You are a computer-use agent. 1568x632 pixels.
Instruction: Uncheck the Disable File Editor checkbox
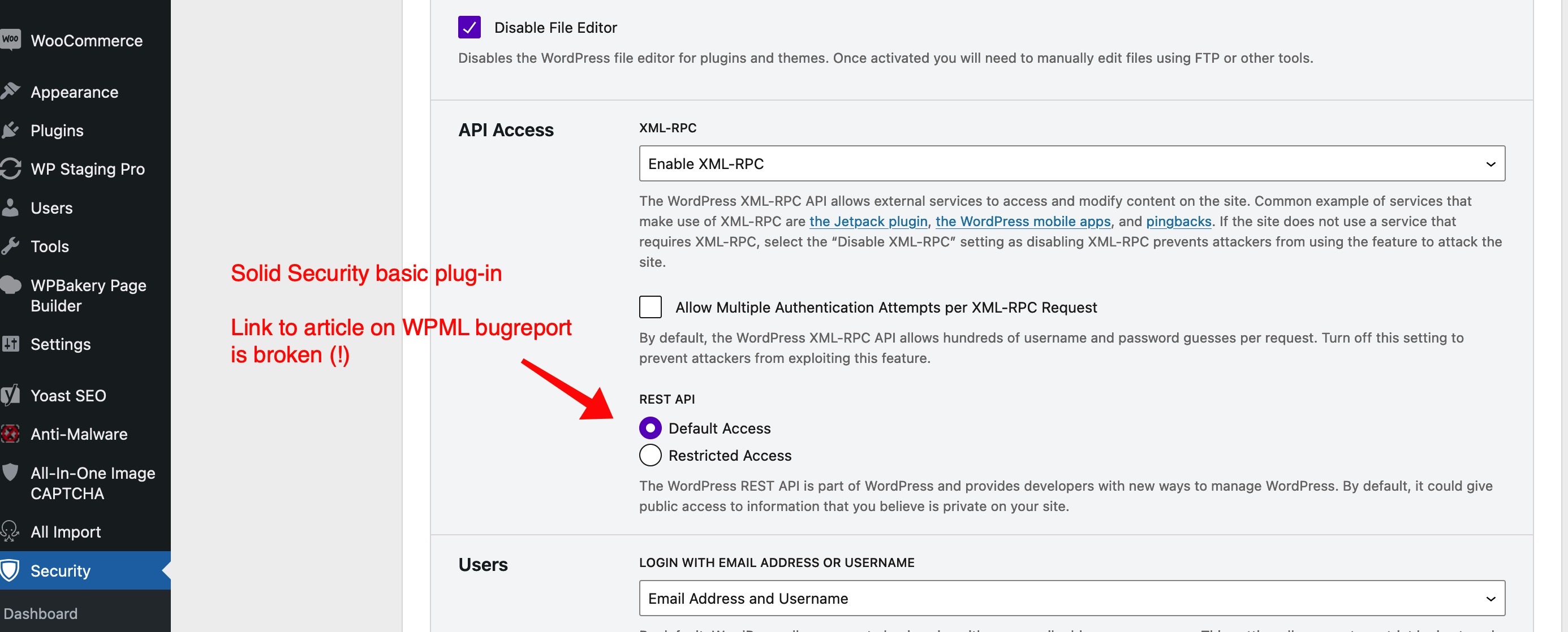coord(469,27)
